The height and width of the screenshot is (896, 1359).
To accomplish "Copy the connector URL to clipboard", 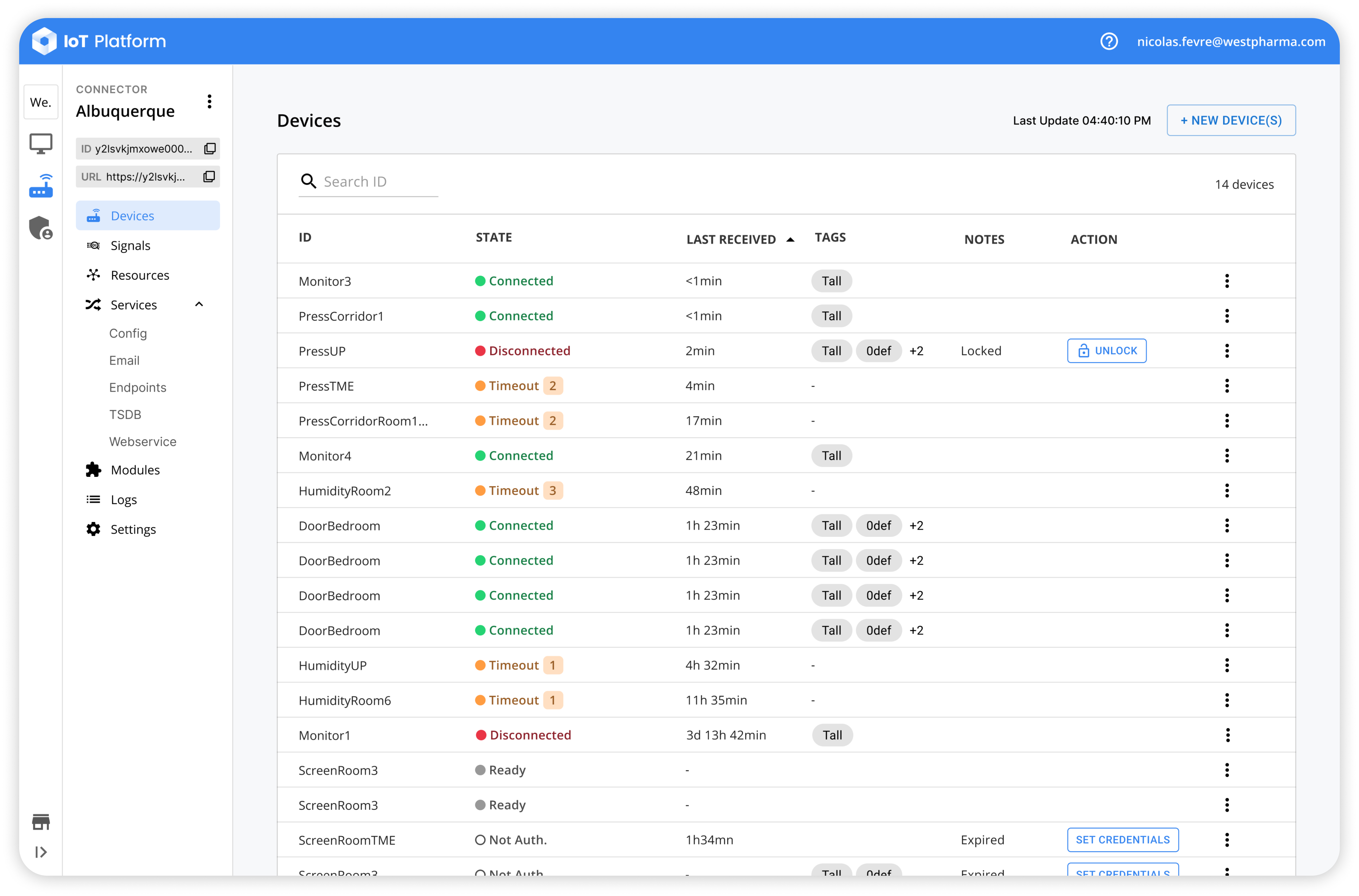I will 209,176.
